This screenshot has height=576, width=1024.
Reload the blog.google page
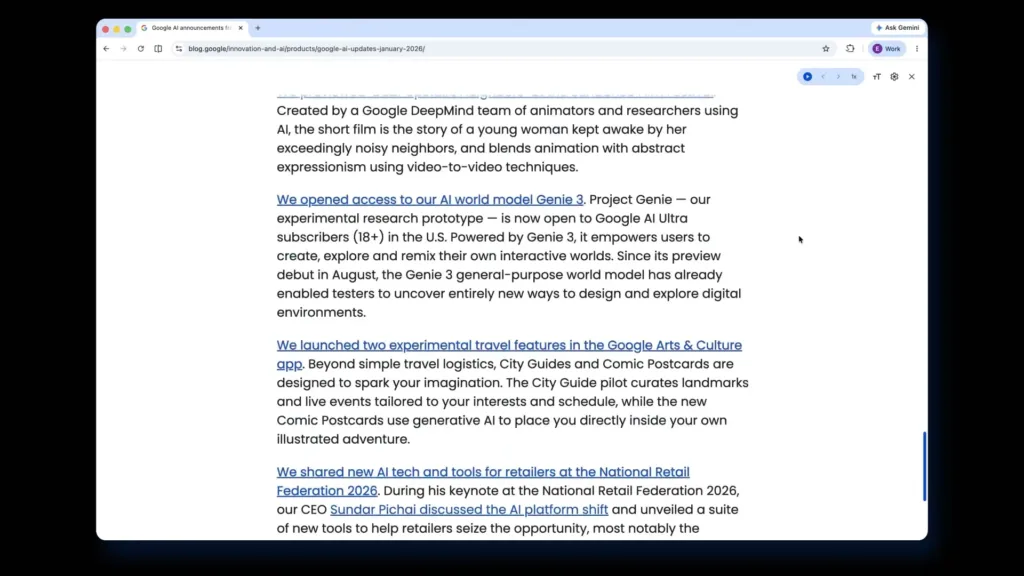pos(140,47)
